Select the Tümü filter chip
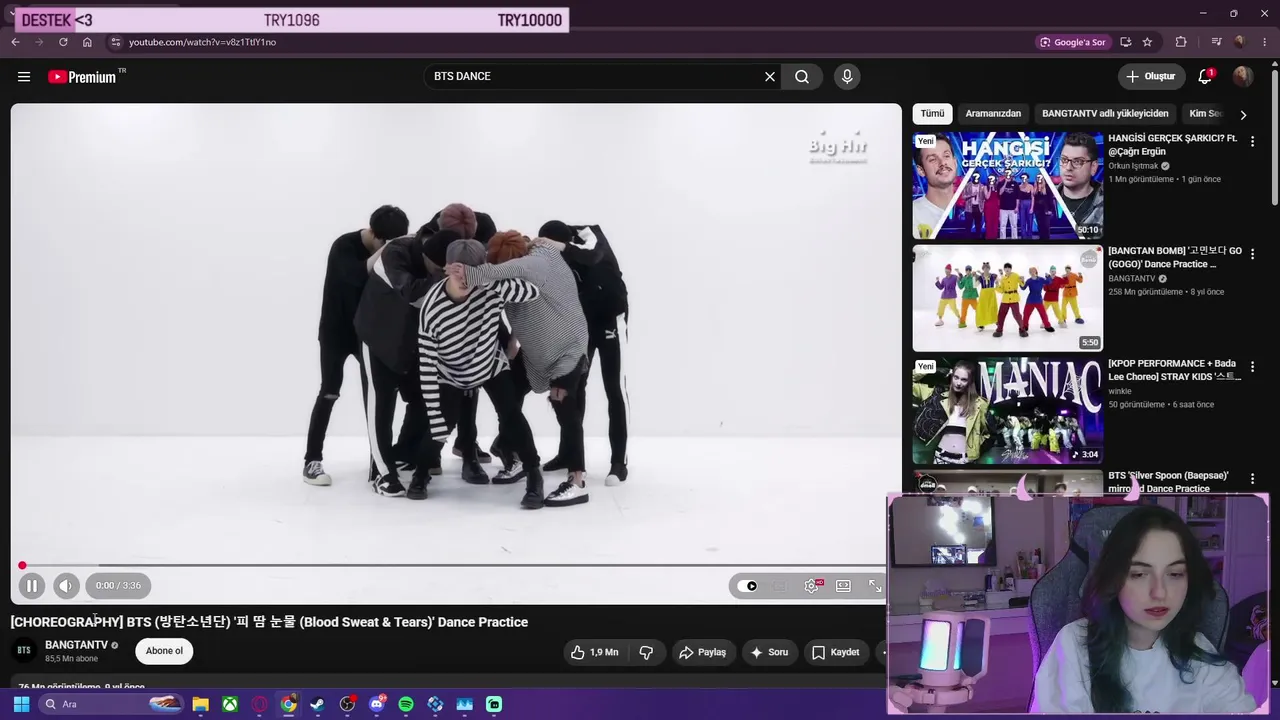Viewport: 1280px width, 720px height. (932, 114)
